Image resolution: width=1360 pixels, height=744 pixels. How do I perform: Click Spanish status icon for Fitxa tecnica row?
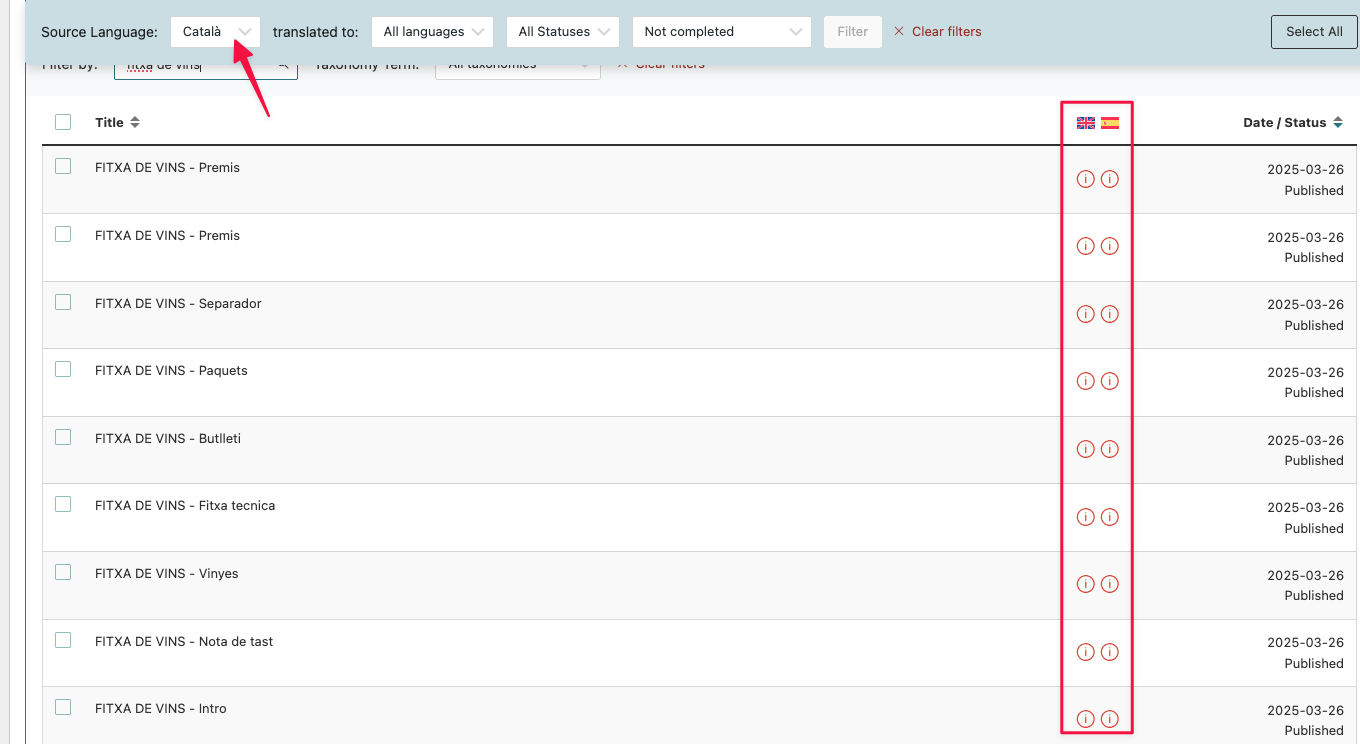[x=1109, y=517]
